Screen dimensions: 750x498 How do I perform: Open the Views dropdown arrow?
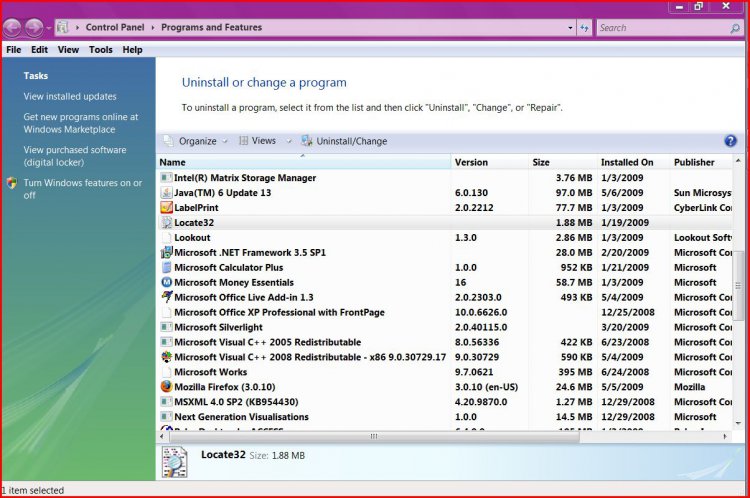[x=288, y=141]
